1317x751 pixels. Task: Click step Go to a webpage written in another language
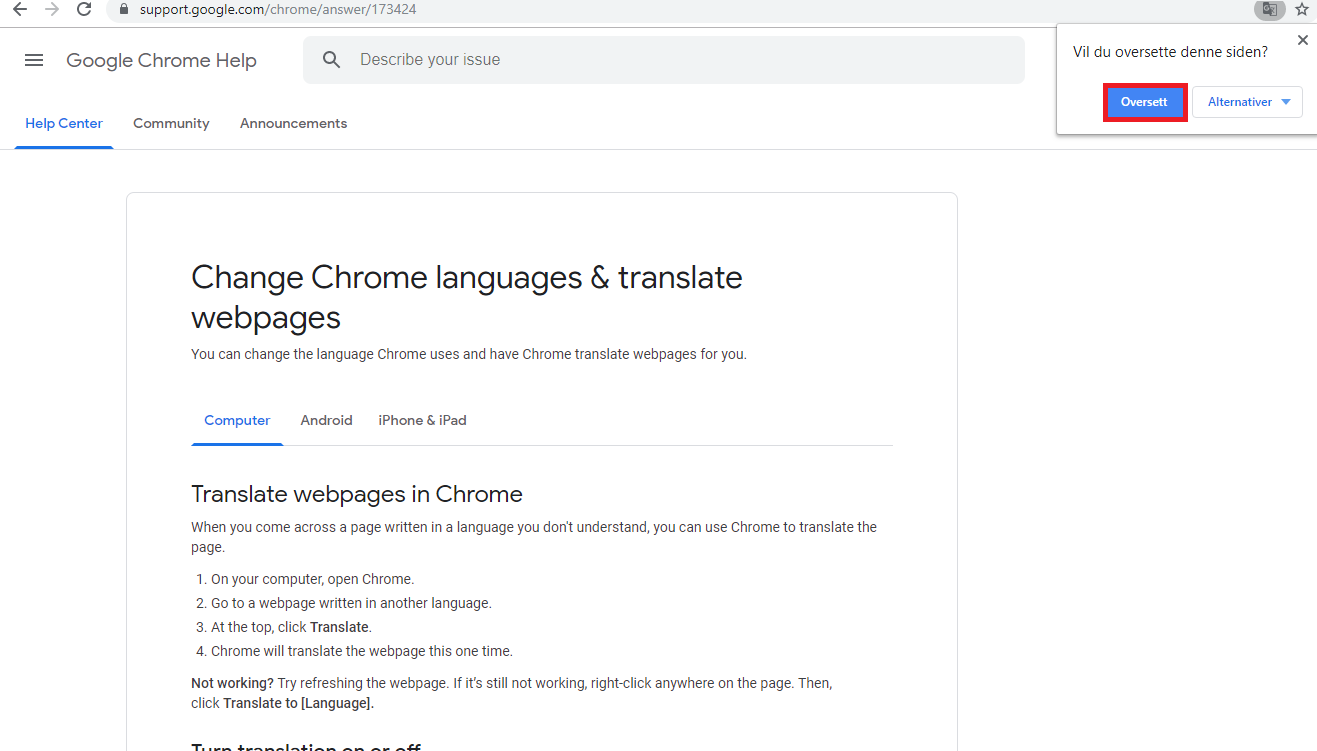[x=351, y=603]
